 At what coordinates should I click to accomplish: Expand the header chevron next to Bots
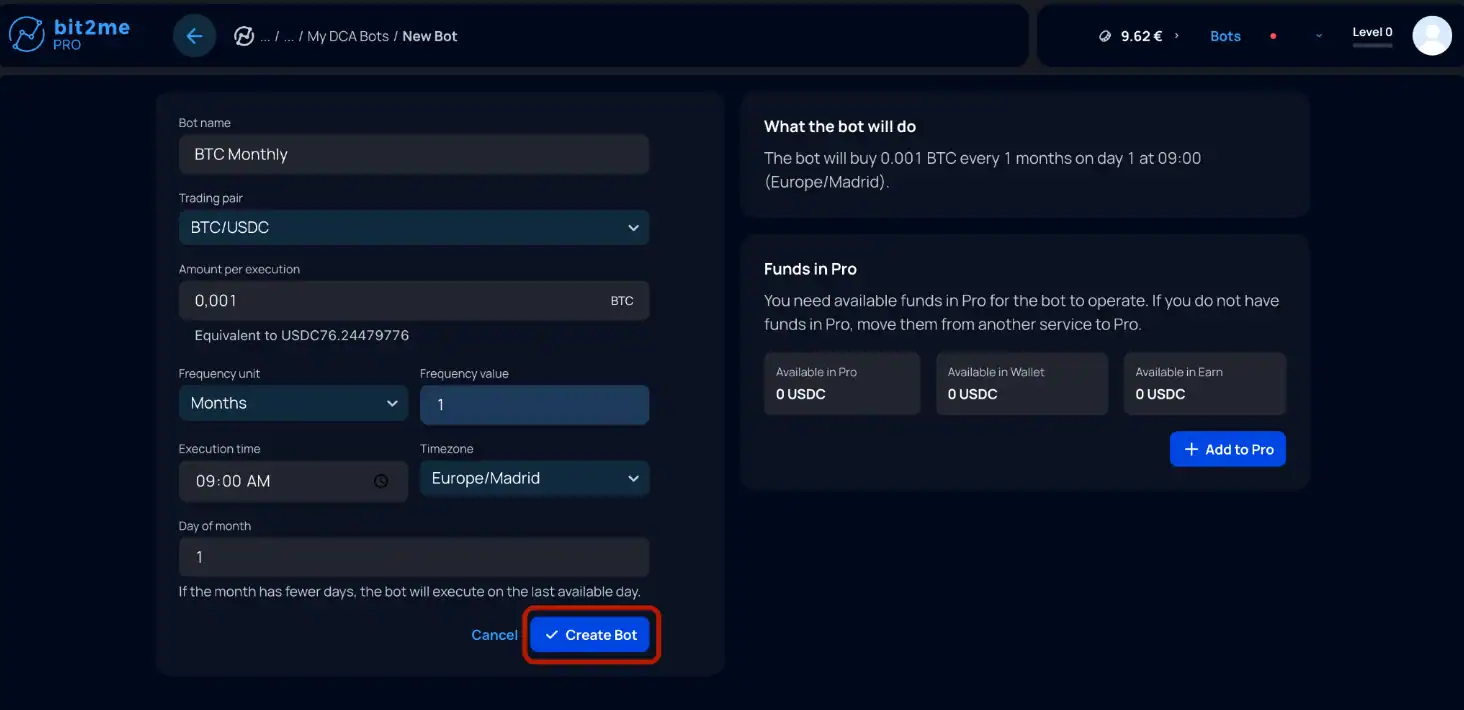[1319, 36]
